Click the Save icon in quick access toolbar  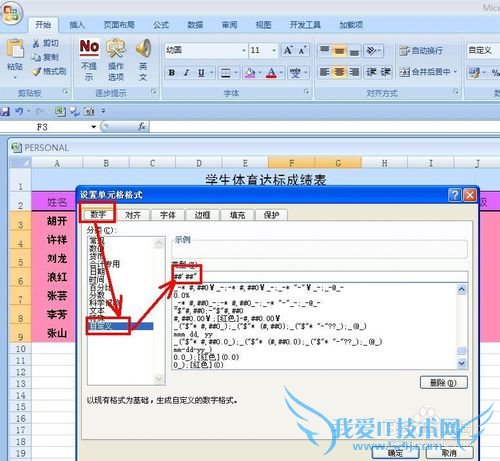(x=5, y=111)
